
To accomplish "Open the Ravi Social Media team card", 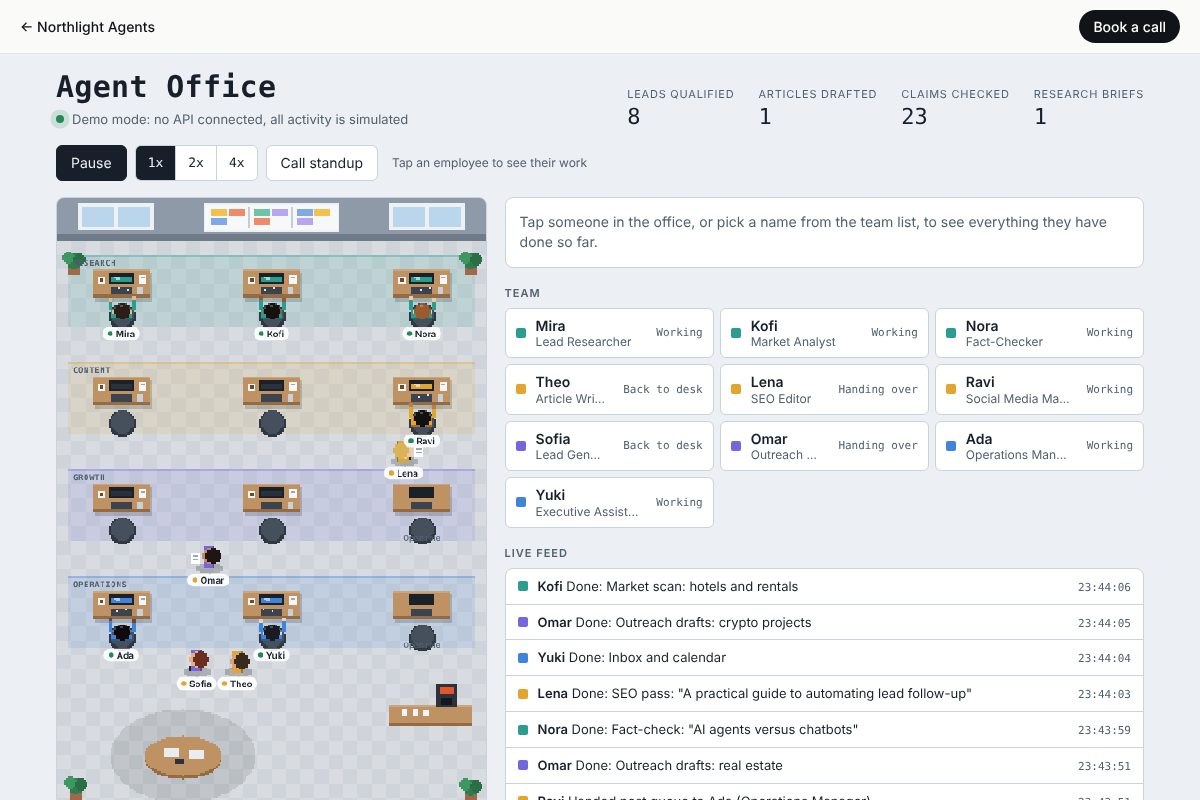I will (1039, 390).
